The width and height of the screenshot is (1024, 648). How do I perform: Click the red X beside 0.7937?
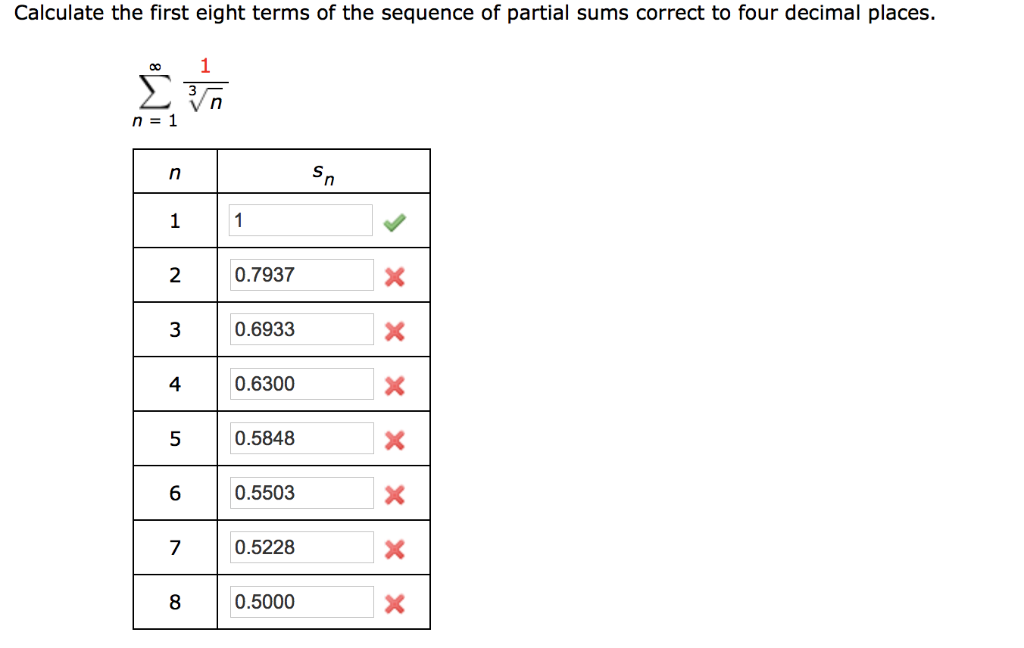click(394, 276)
